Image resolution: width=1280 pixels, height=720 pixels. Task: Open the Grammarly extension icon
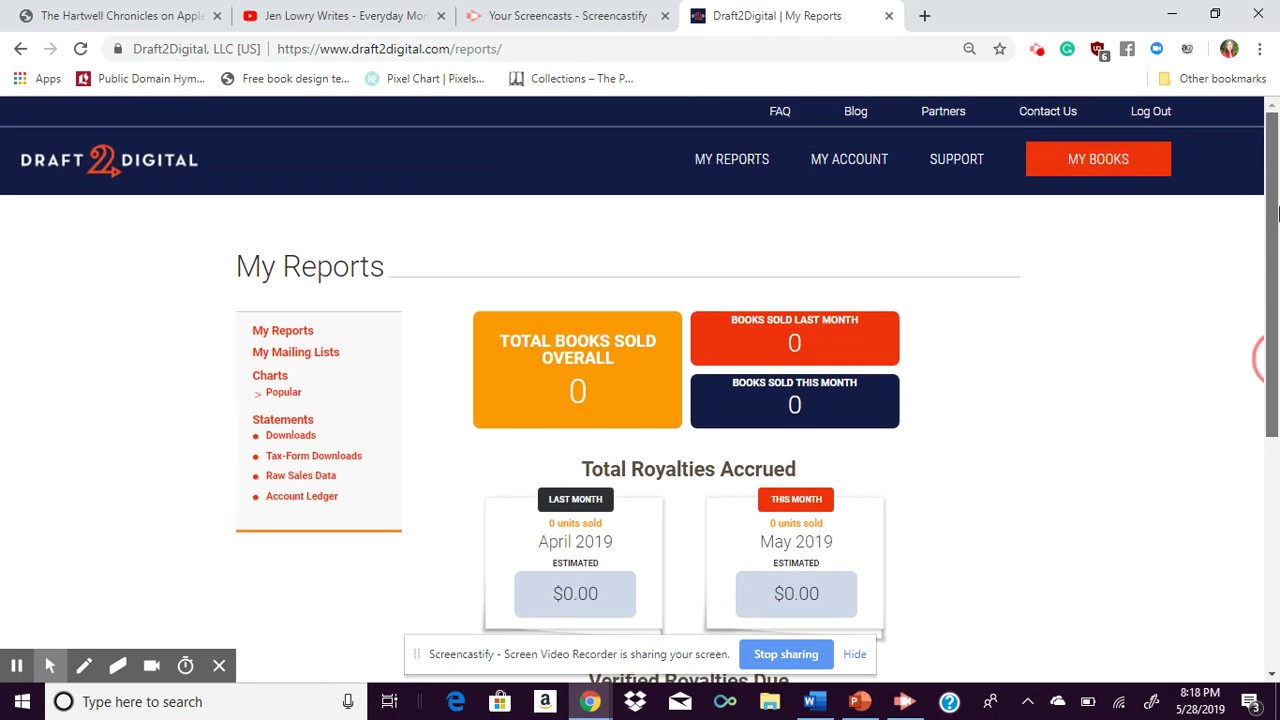tap(1067, 48)
